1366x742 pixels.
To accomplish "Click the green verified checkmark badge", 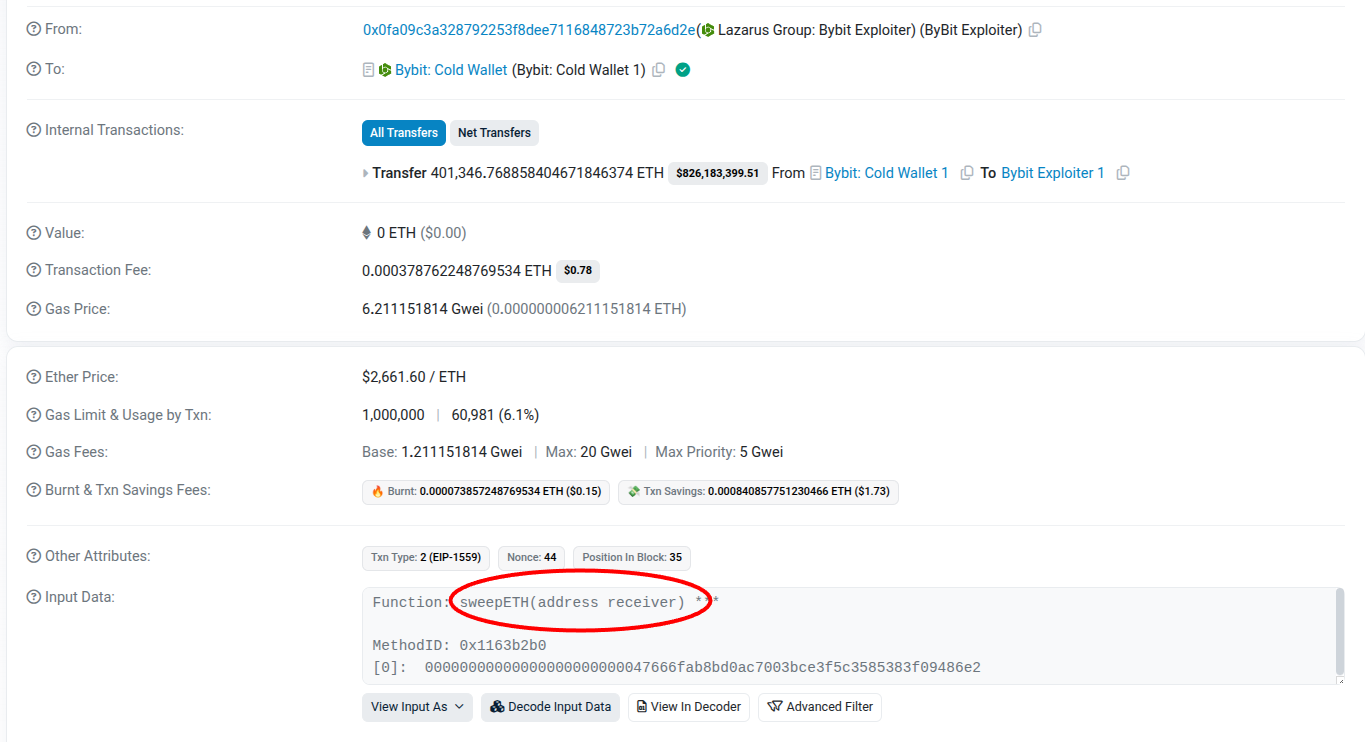I will (683, 70).
